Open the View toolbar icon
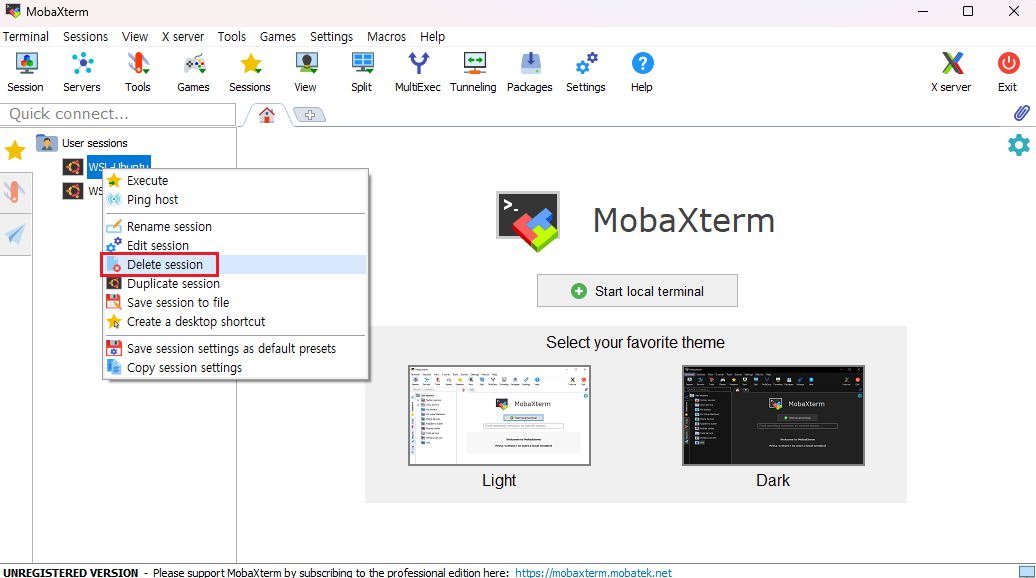The height and width of the screenshot is (578, 1036). click(x=305, y=73)
